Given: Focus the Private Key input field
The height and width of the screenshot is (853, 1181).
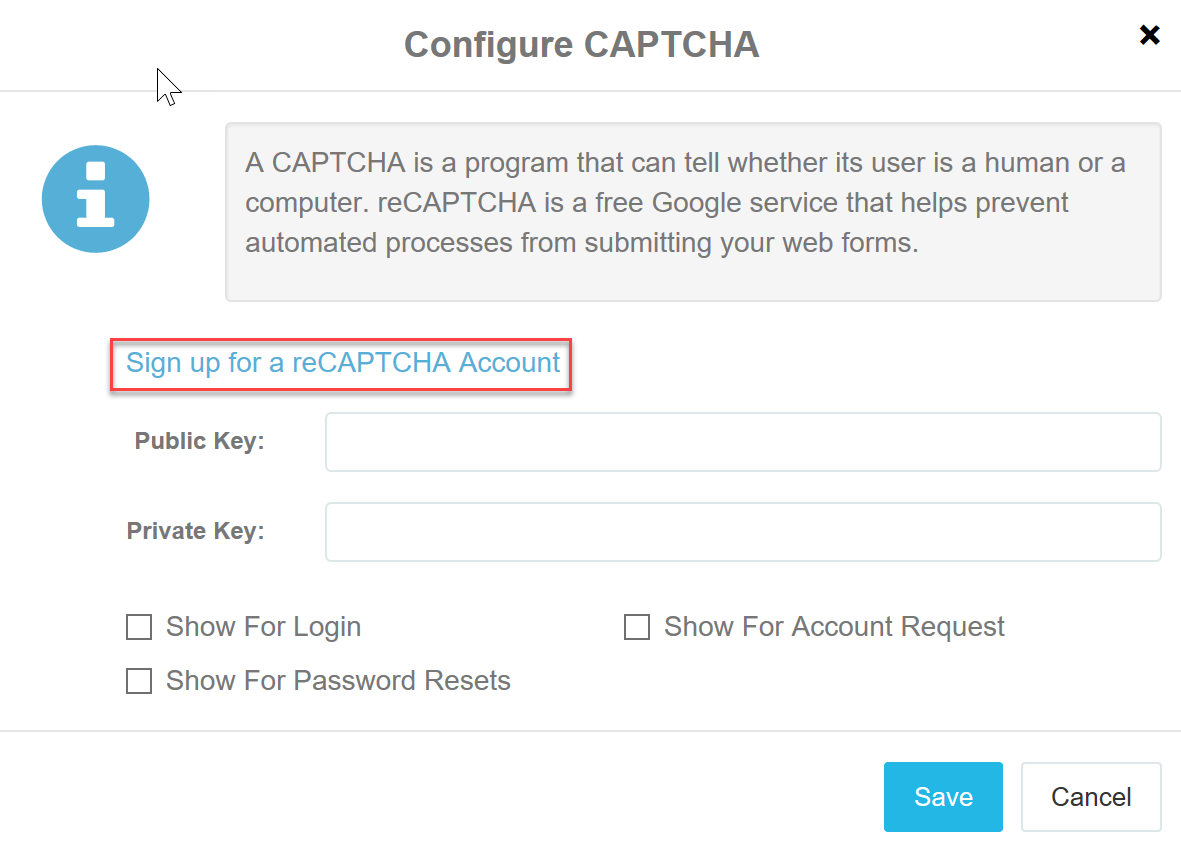Looking at the screenshot, I should coord(743,532).
